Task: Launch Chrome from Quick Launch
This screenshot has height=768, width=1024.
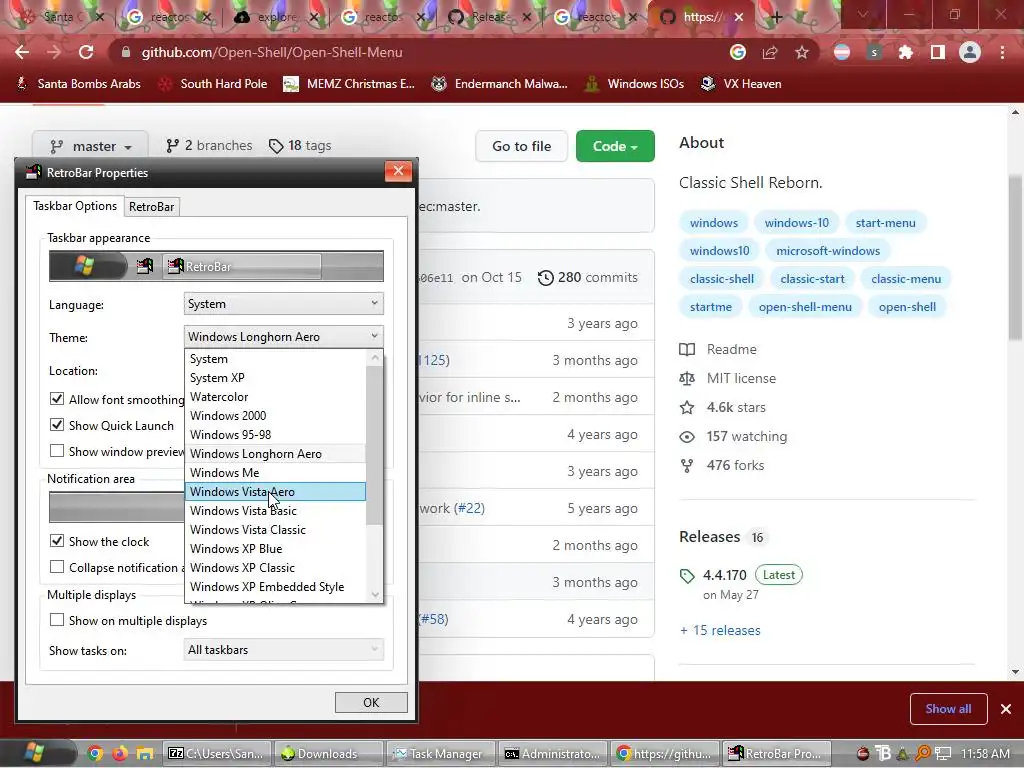Action: (x=95, y=754)
